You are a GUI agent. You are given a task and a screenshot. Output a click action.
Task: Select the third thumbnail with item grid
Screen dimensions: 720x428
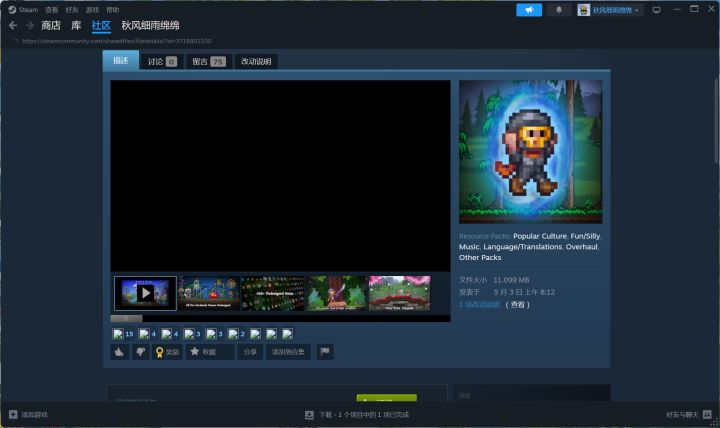click(273, 293)
